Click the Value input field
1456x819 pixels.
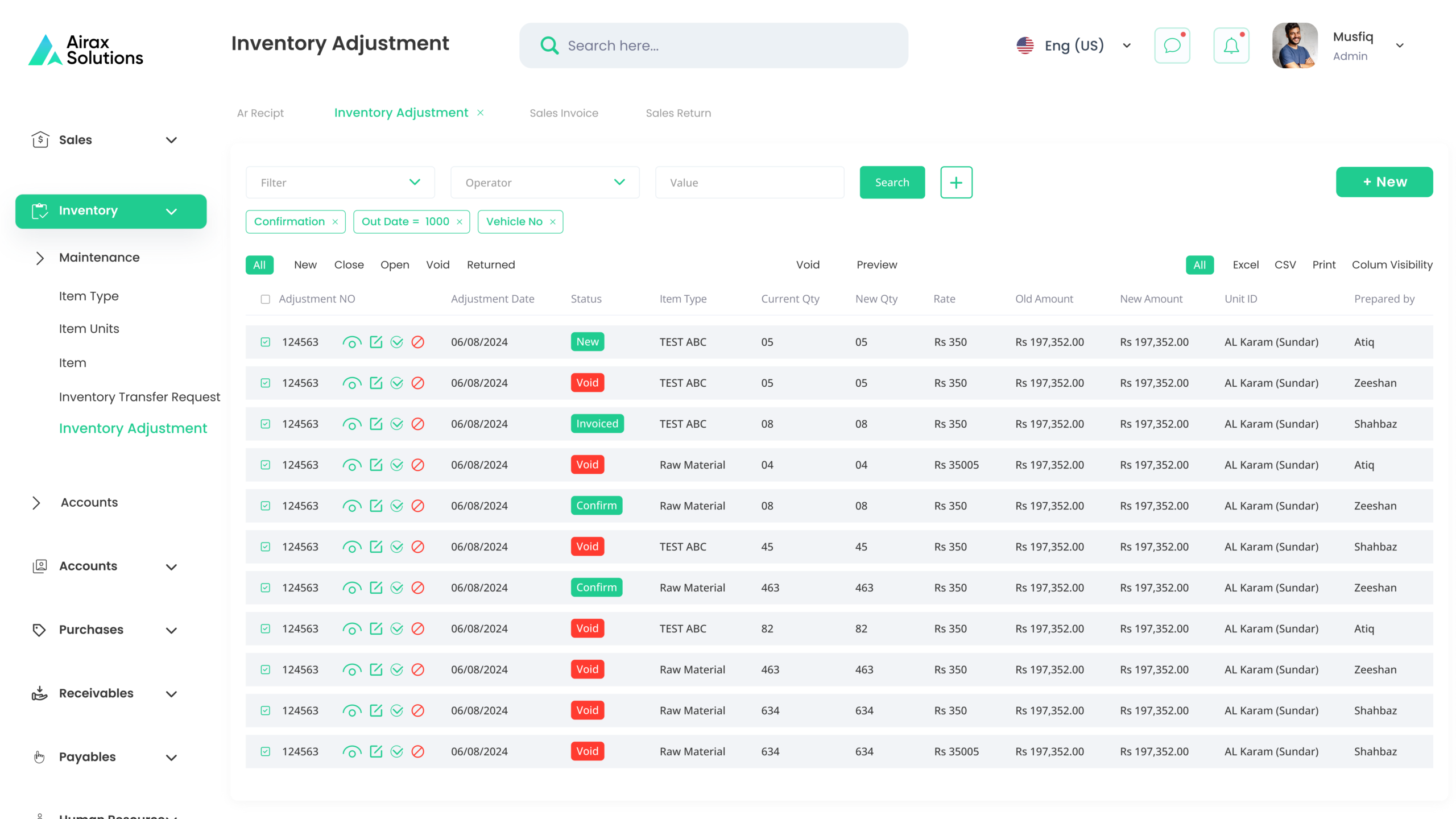coord(749,183)
